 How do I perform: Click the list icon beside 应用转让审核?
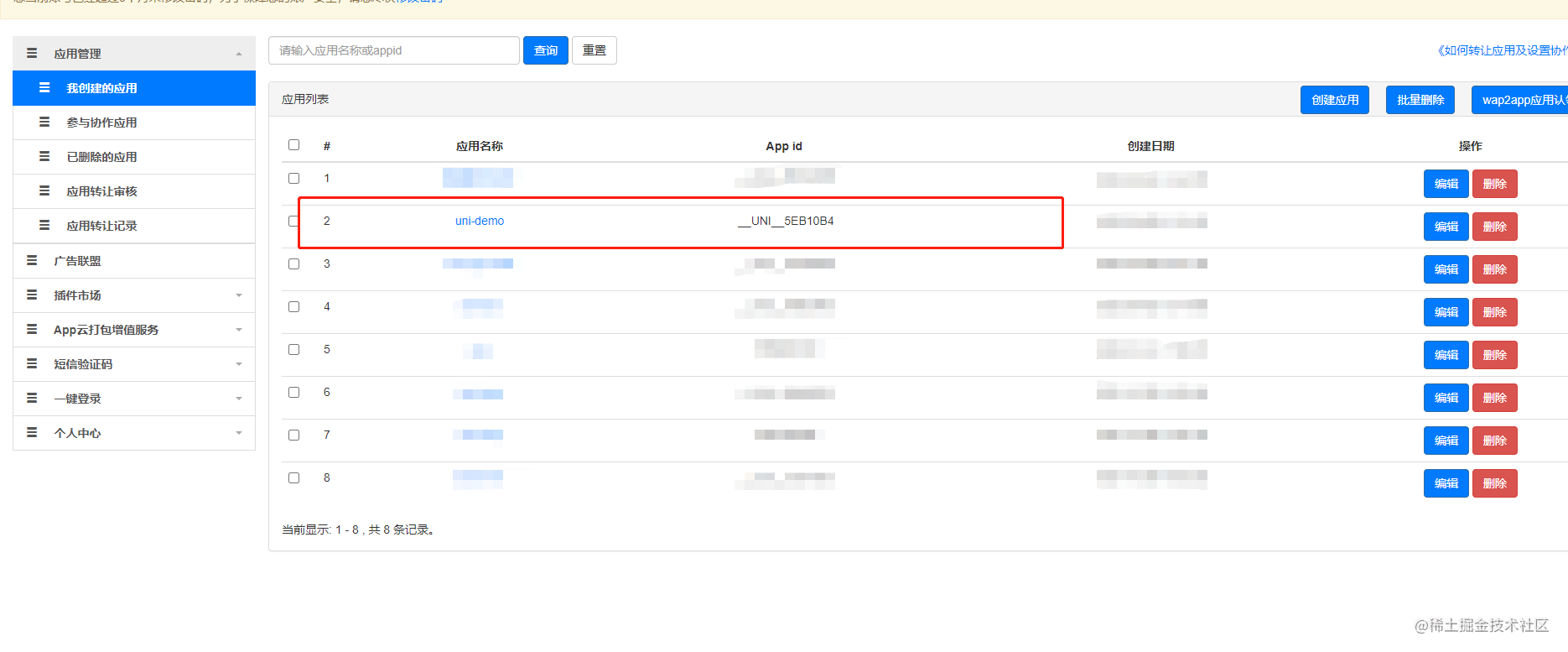[44, 190]
